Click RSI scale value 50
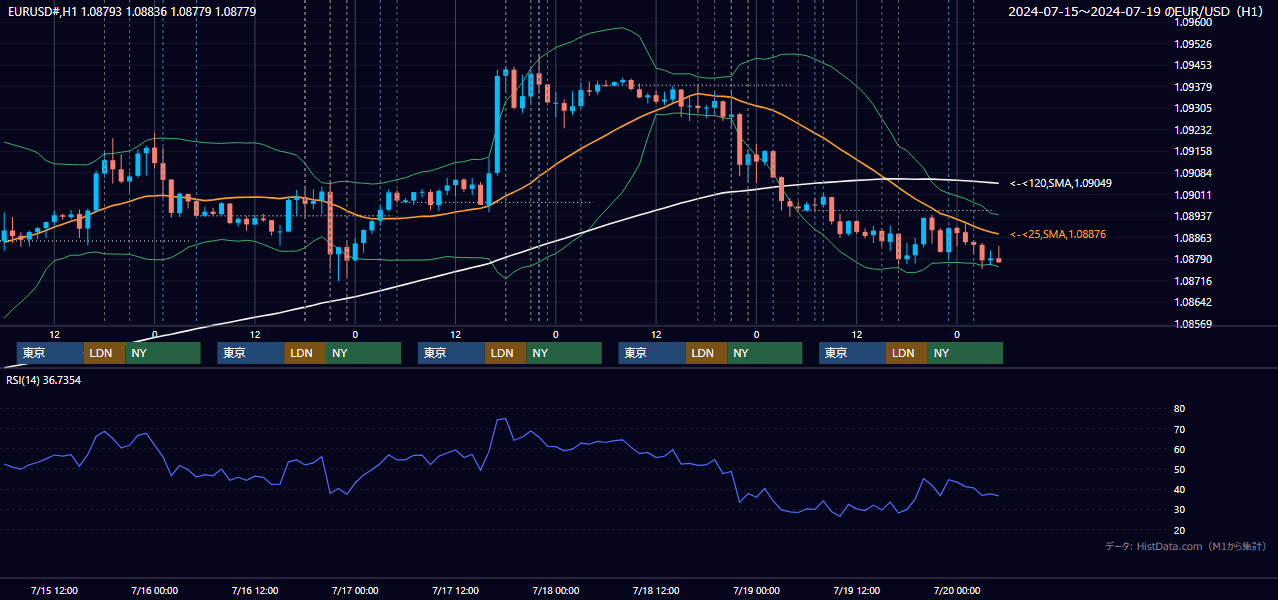 1179,469
